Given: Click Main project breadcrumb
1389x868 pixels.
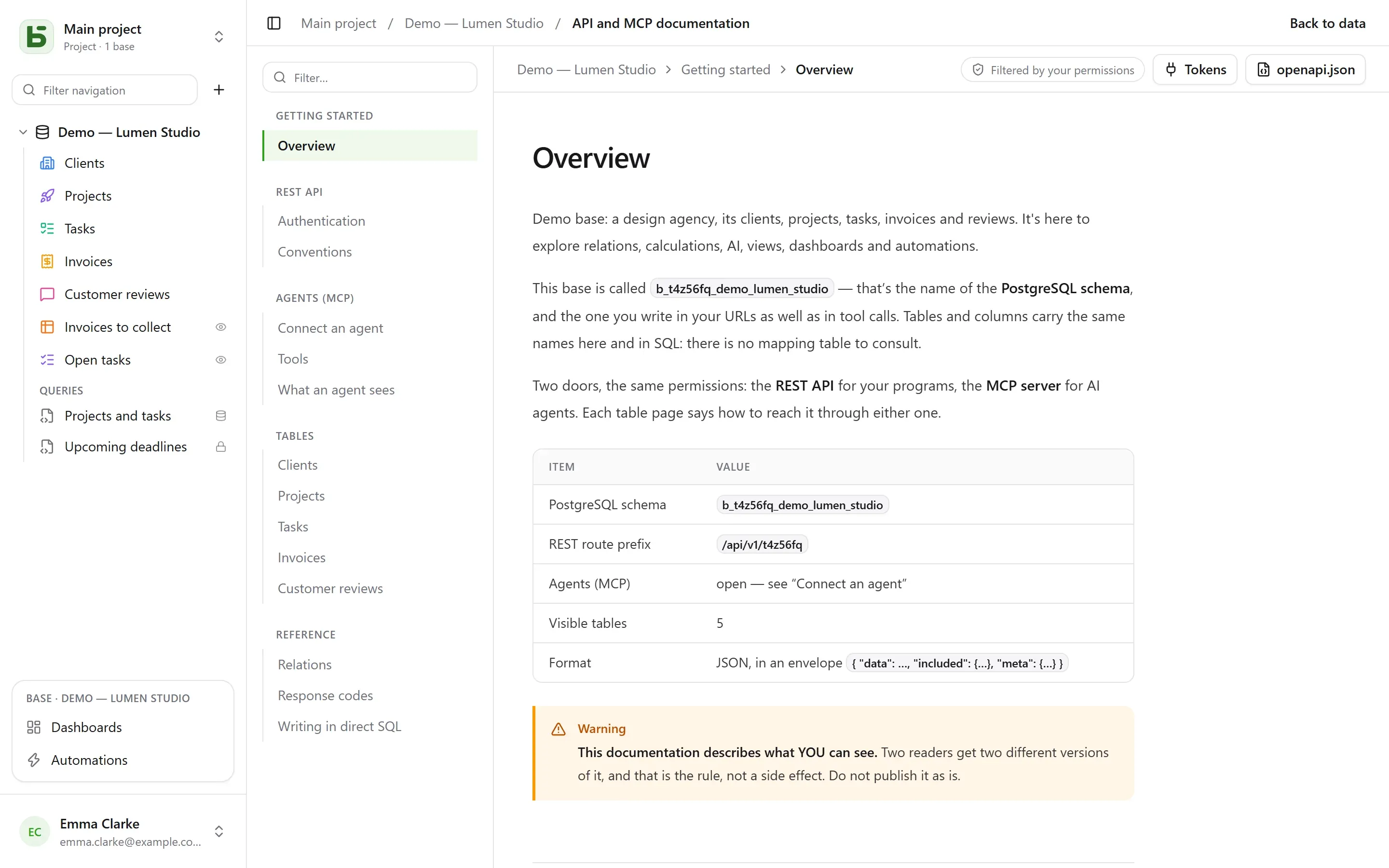Looking at the screenshot, I should point(339,24).
